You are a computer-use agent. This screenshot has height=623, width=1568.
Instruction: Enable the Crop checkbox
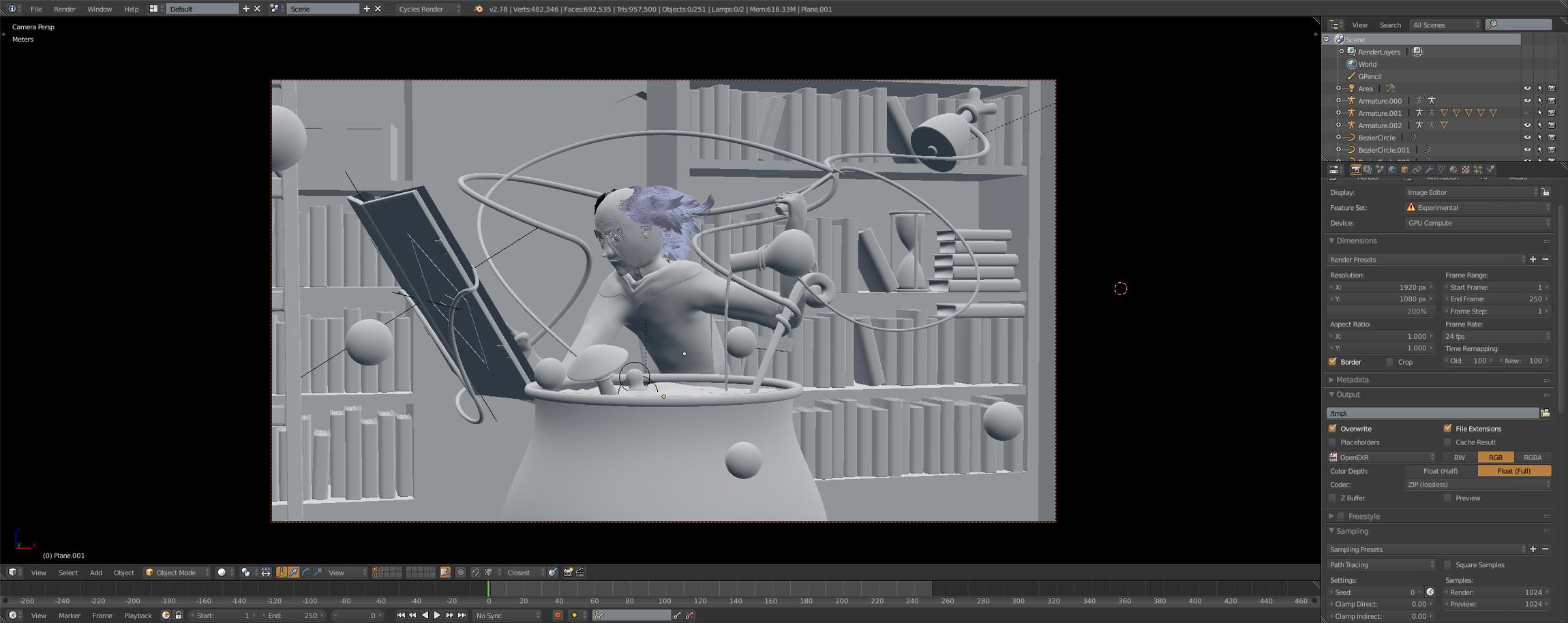1390,362
